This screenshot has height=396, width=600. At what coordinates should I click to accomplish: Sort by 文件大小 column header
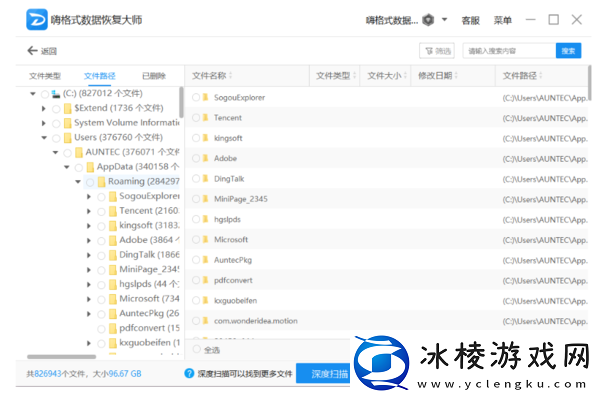[387, 76]
